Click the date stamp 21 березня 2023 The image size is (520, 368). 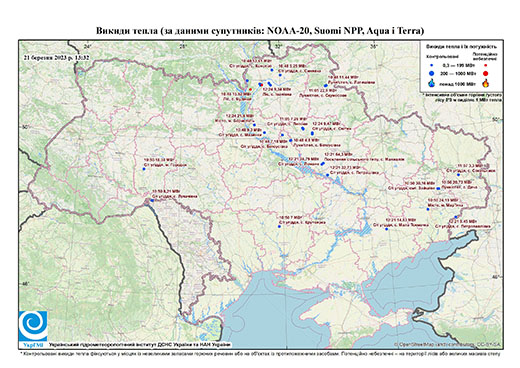[x=56, y=58]
